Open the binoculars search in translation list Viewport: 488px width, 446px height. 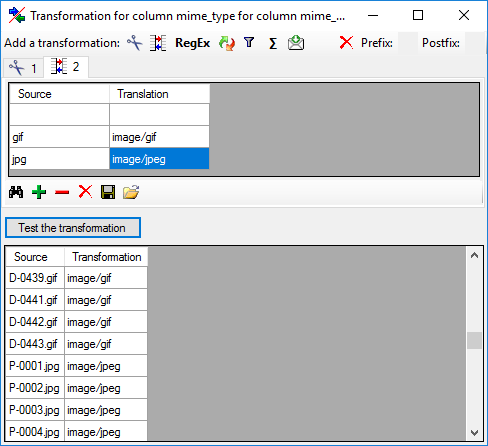click(x=16, y=192)
